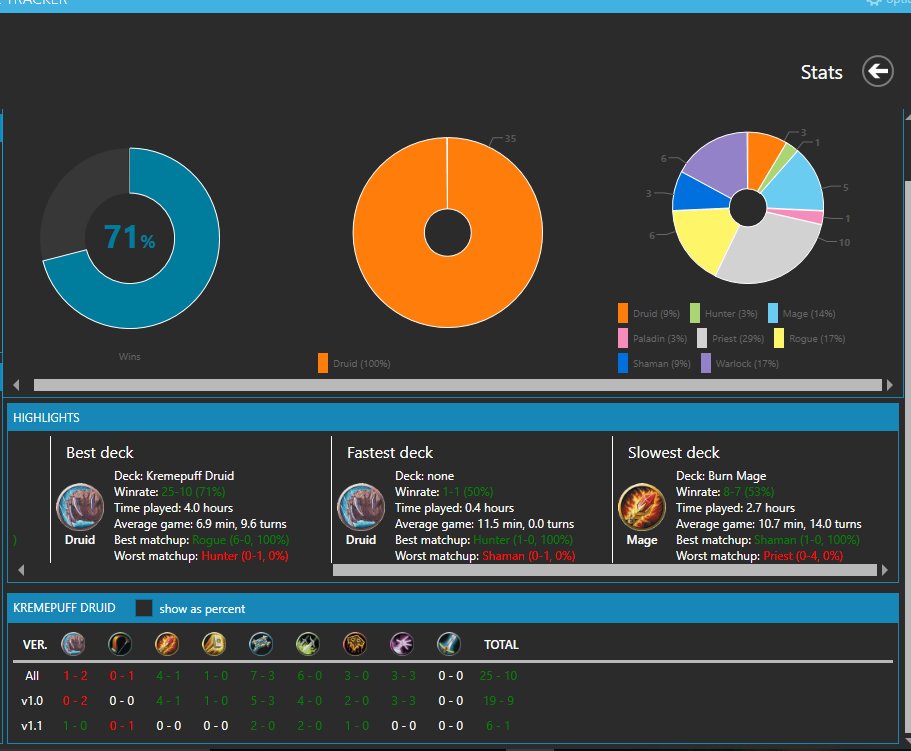Click the light blue Mage (14%) legend swatch
This screenshot has height=751, width=911.
click(773, 313)
